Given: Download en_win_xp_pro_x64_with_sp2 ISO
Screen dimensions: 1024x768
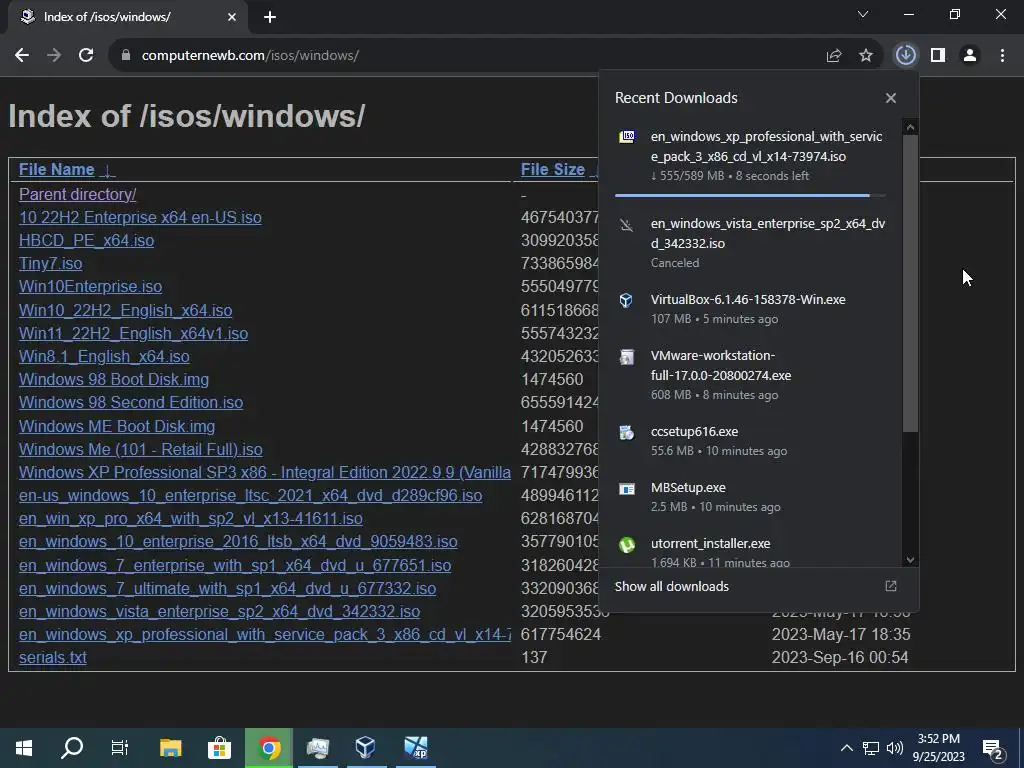Looking at the screenshot, I should click(x=191, y=519).
